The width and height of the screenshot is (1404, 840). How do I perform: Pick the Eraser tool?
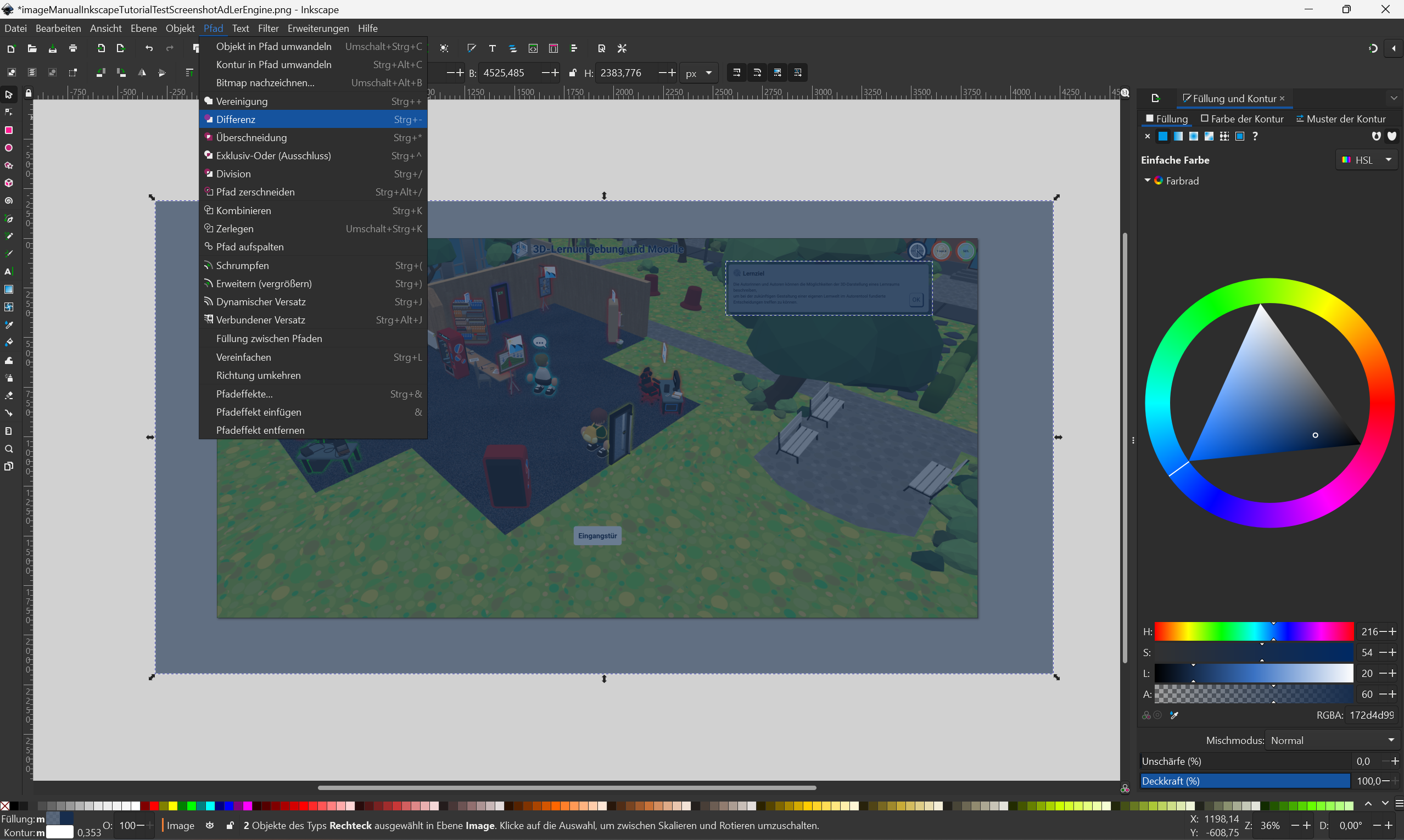8,396
